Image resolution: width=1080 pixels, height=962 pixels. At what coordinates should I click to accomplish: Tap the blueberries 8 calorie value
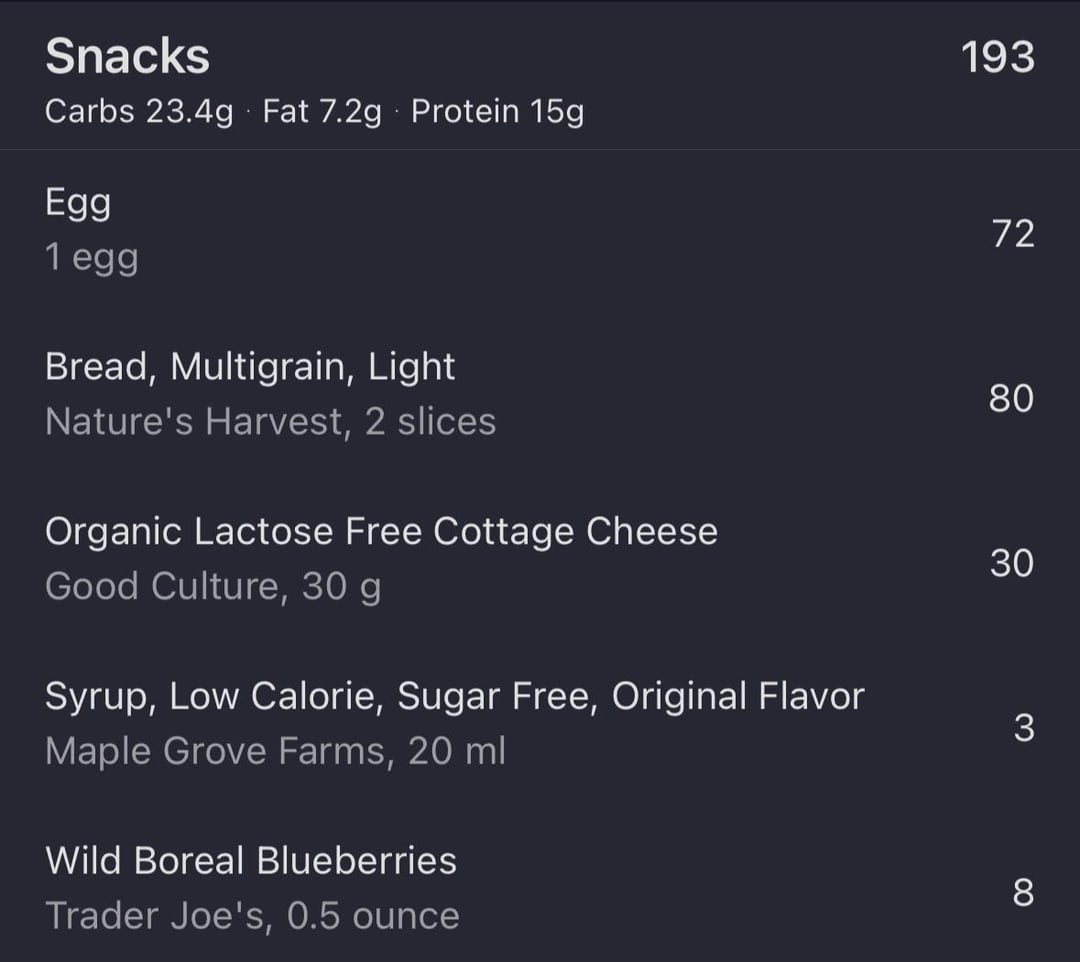[1024, 892]
